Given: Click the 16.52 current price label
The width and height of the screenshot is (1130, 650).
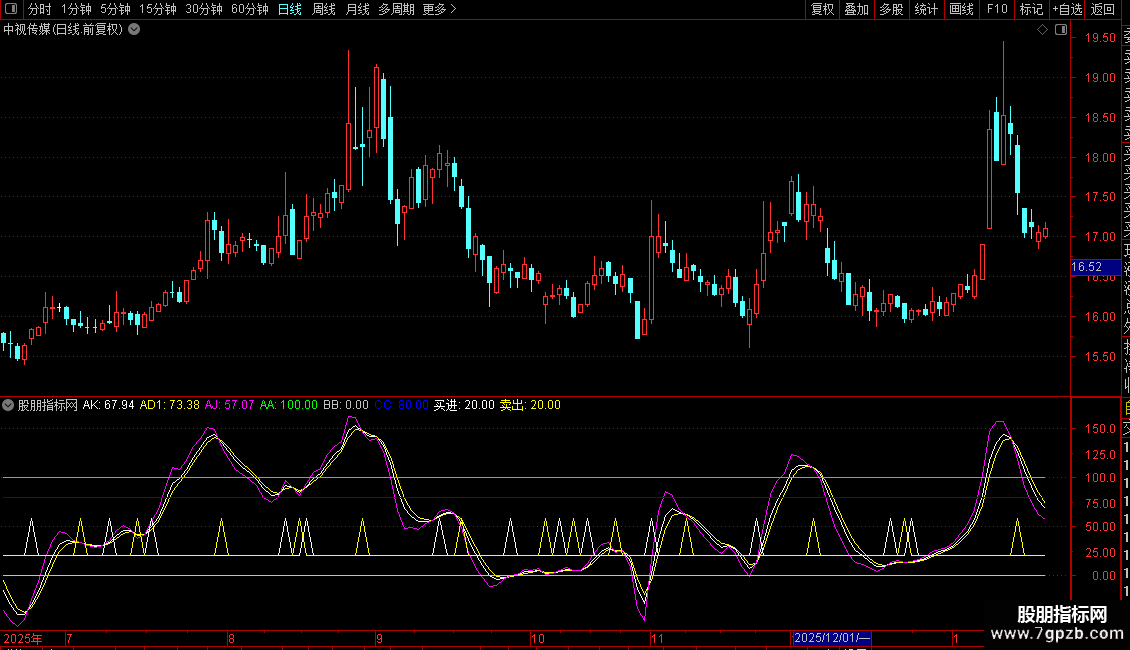Looking at the screenshot, I should tap(1086, 267).
